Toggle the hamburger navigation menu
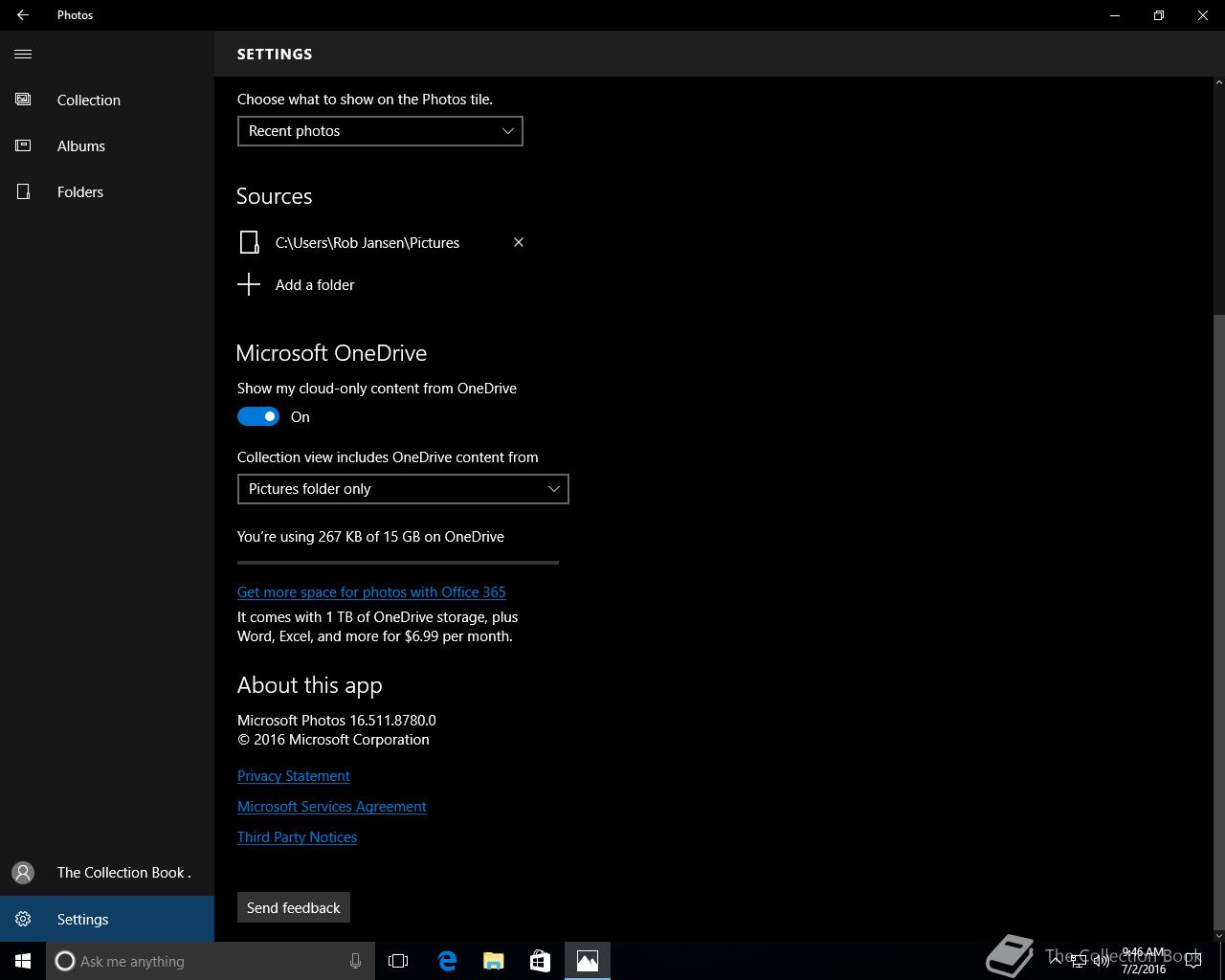The image size is (1225, 980). (x=23, y=55)
